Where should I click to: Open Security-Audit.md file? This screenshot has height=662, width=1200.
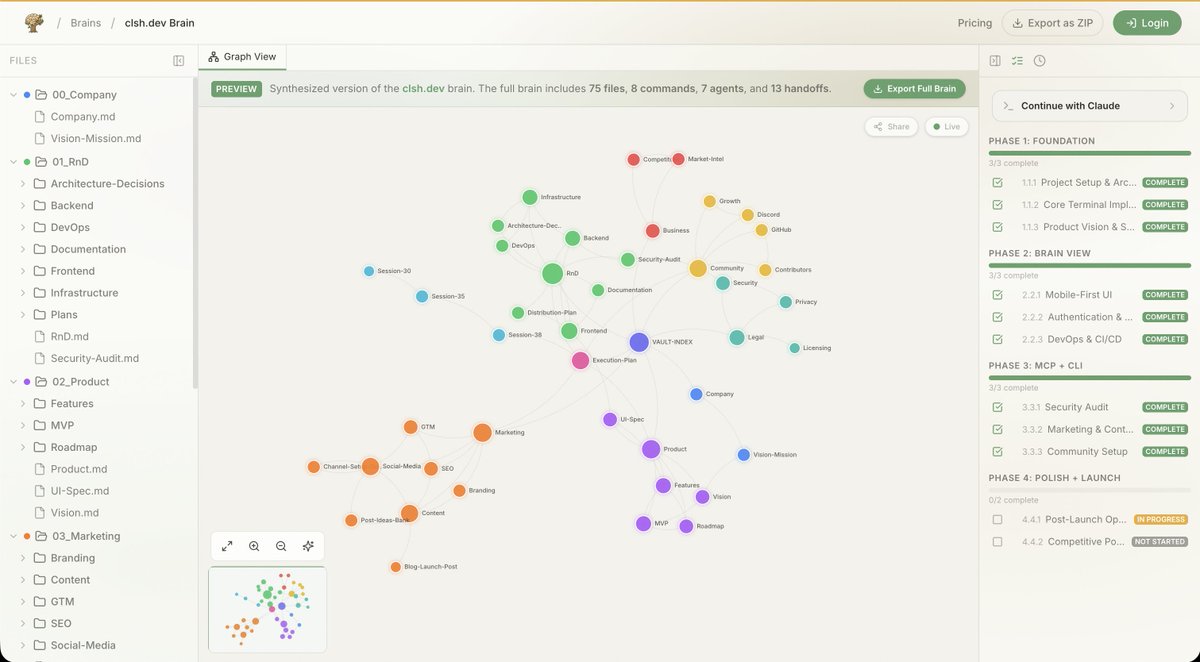[95, 359]
